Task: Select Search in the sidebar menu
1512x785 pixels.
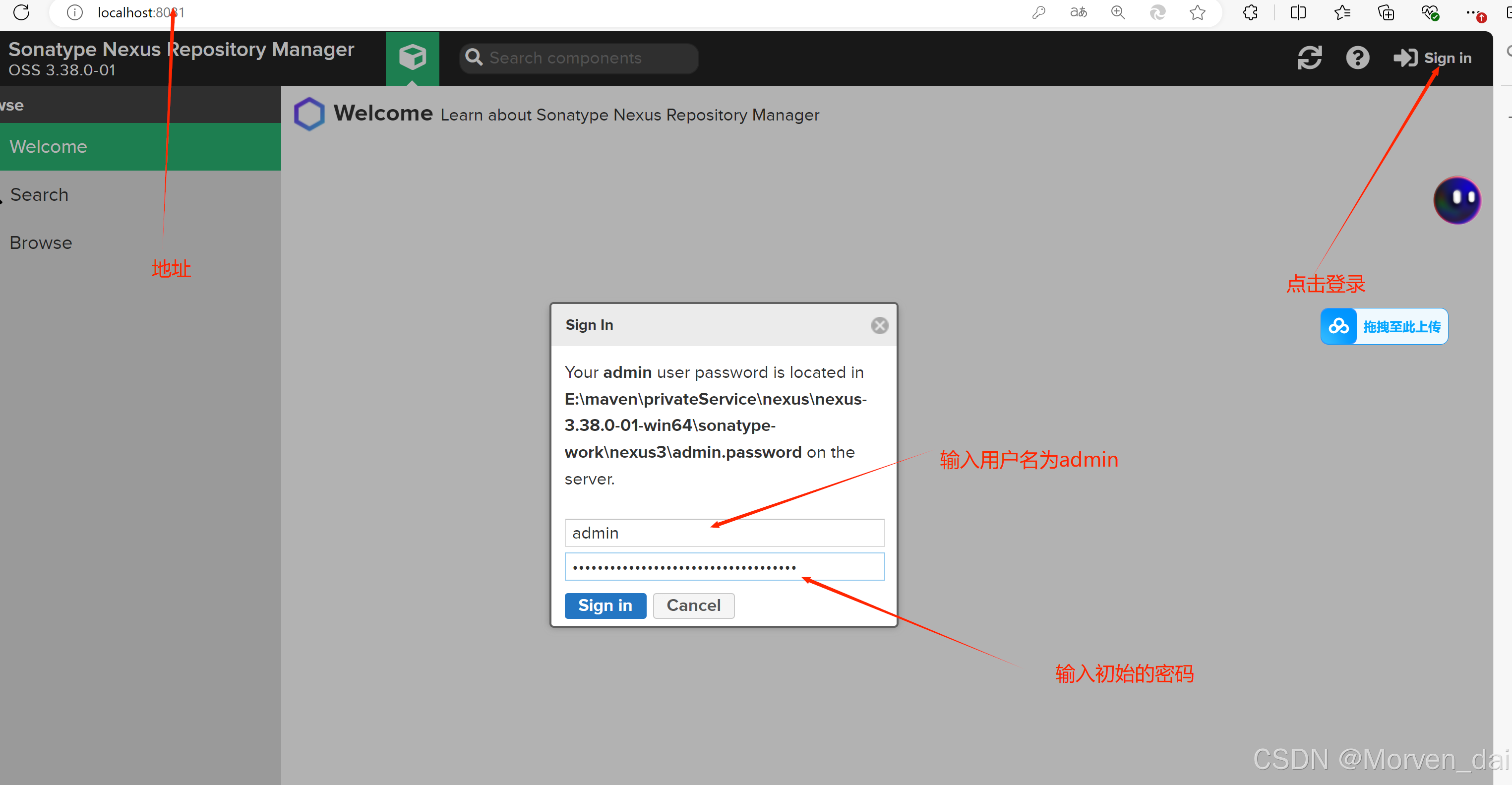Action: click(39, 195)
